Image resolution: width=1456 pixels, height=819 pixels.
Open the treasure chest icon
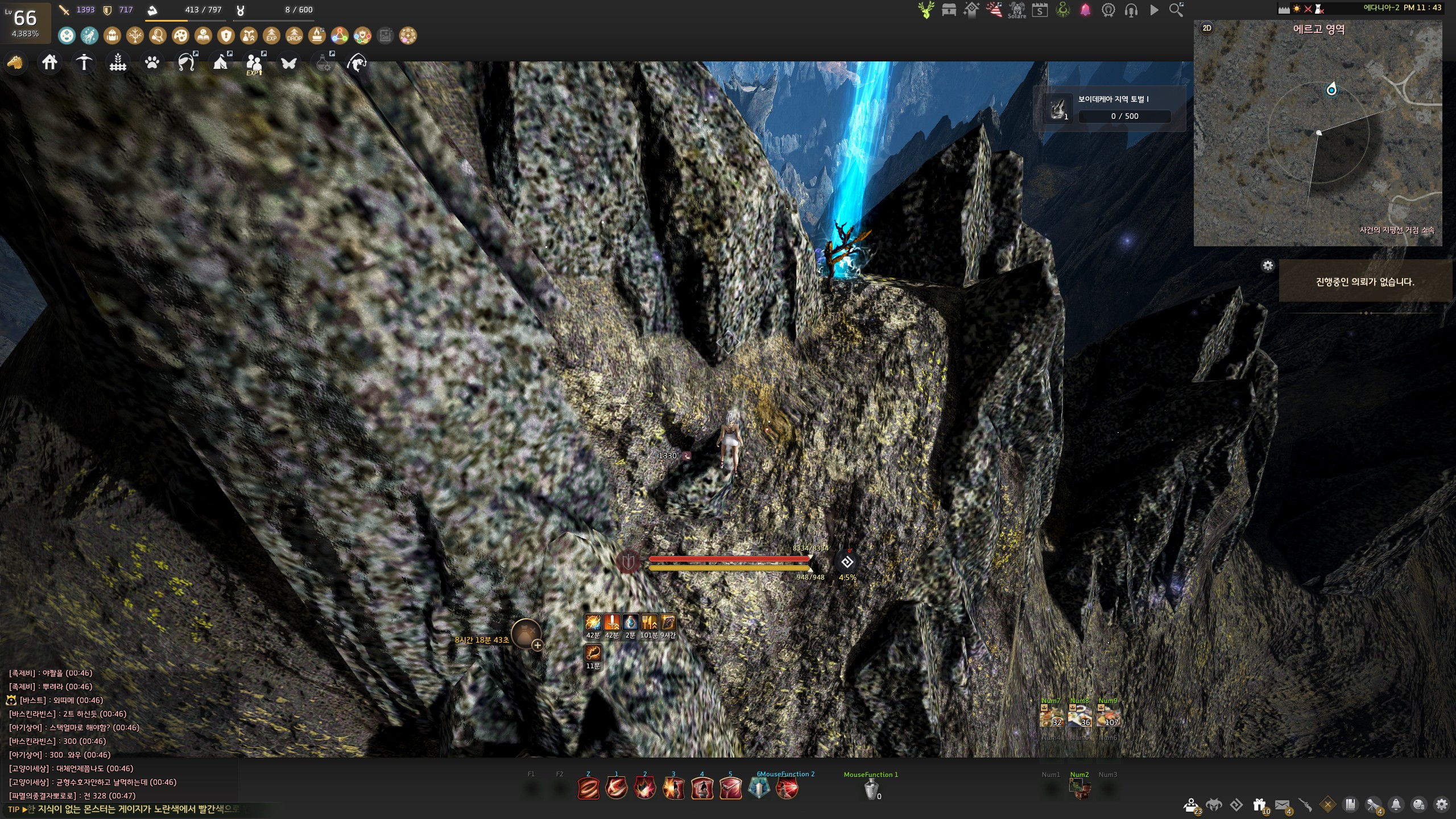[x=949, y=10]
